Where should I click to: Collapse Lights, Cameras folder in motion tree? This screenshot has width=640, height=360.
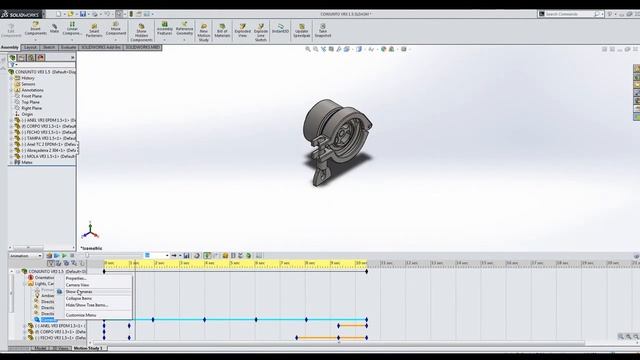[x=25, y=284]
